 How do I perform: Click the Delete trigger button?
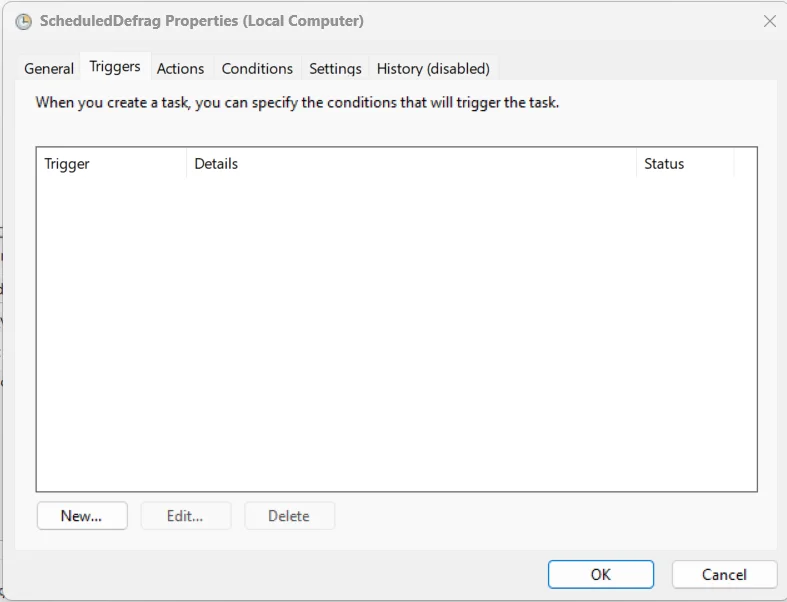289,516
